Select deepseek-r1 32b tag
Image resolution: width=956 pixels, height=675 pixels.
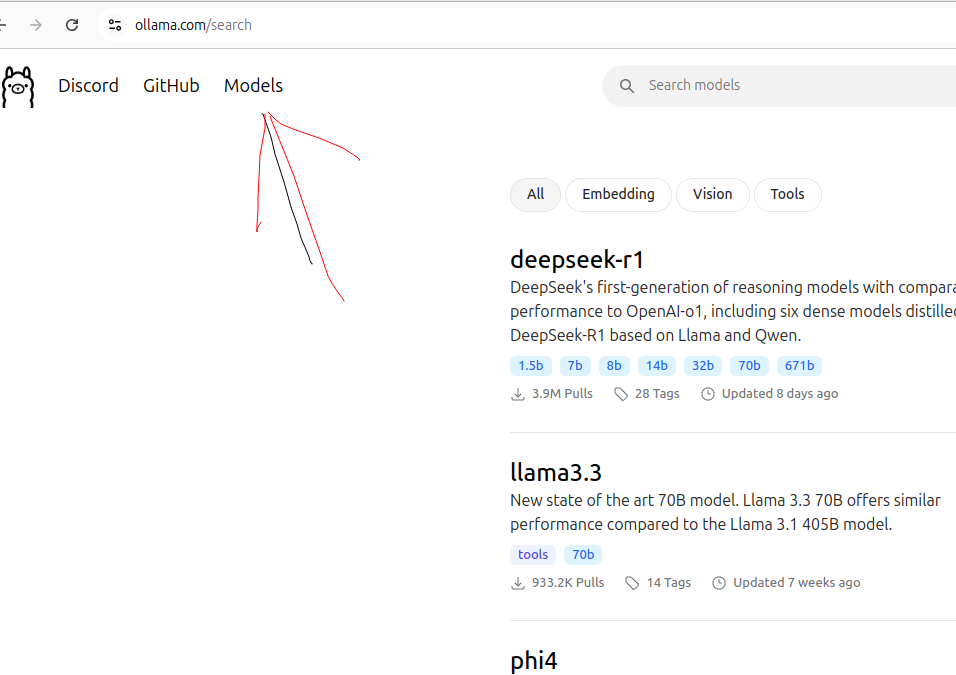click(x=703, y=366)
